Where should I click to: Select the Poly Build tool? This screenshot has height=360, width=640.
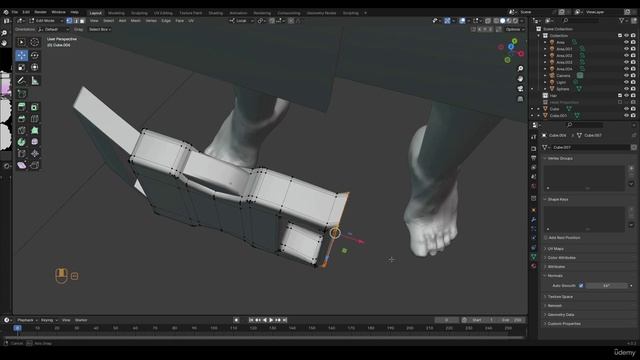click(x=35, y=131)
